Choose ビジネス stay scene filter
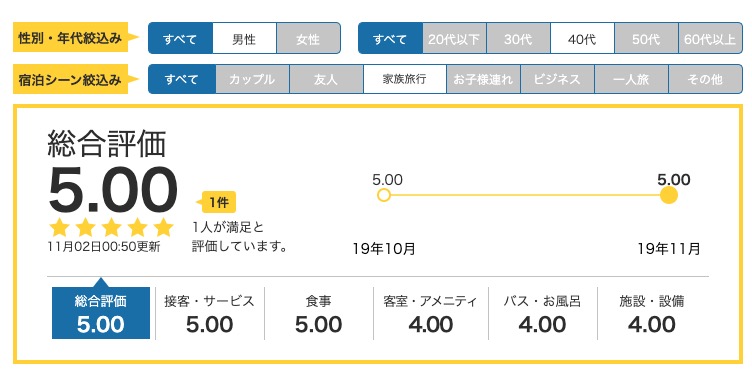 (x=557, y=79)
